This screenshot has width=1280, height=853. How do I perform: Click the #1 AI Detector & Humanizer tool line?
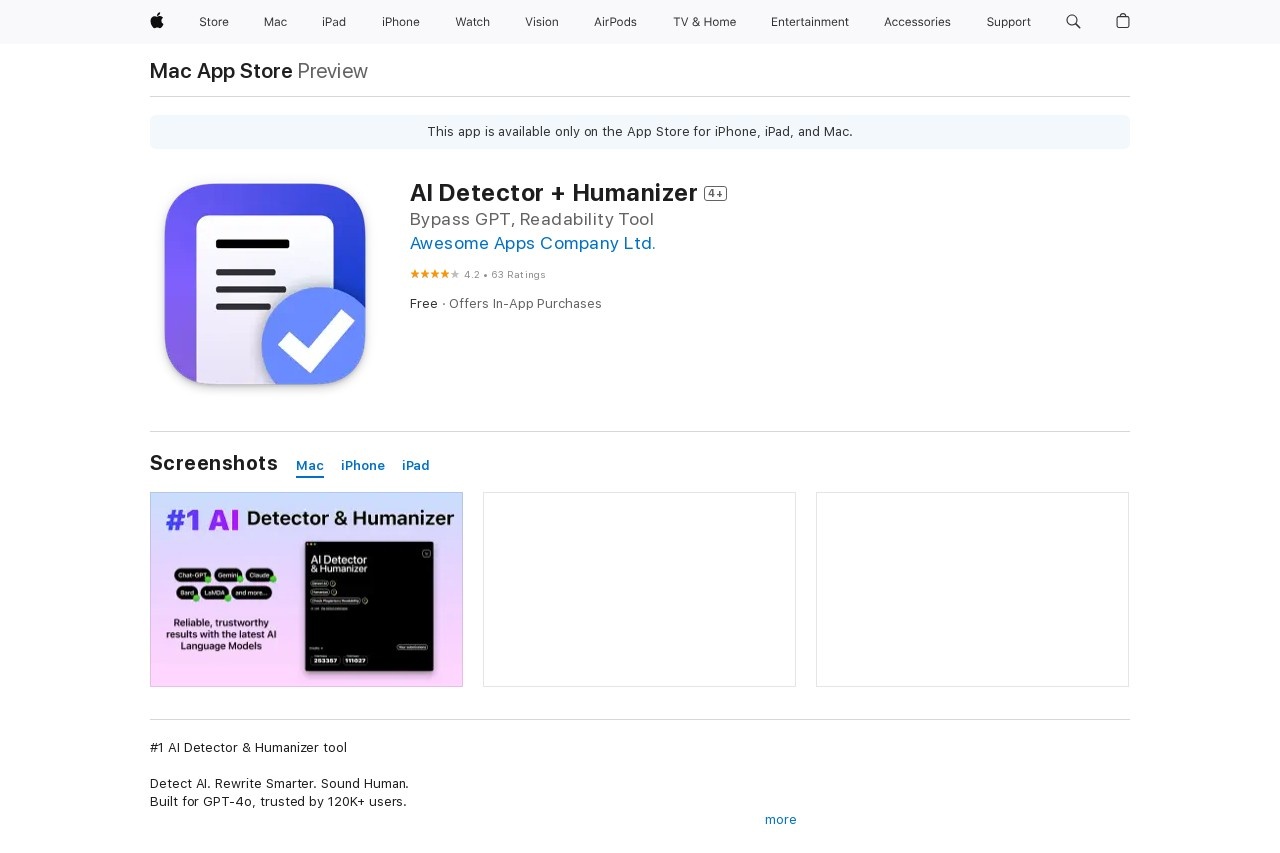click(249, 748)
